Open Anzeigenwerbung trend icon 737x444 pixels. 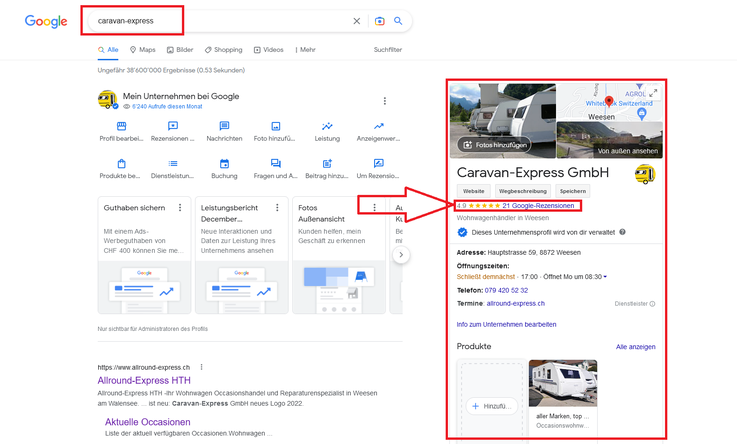[x=378, y=126]
